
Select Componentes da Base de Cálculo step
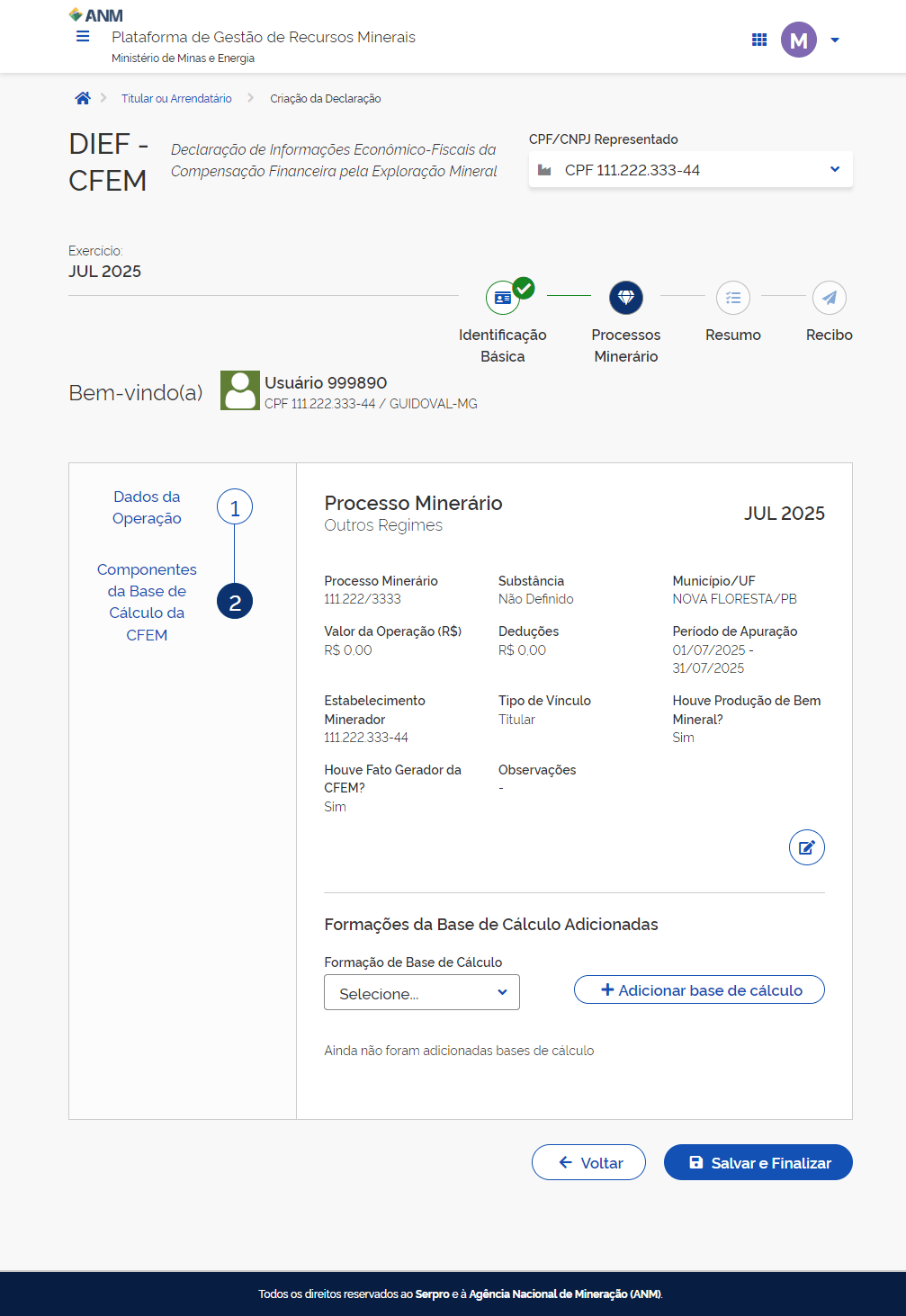click(x=147, y=602)
